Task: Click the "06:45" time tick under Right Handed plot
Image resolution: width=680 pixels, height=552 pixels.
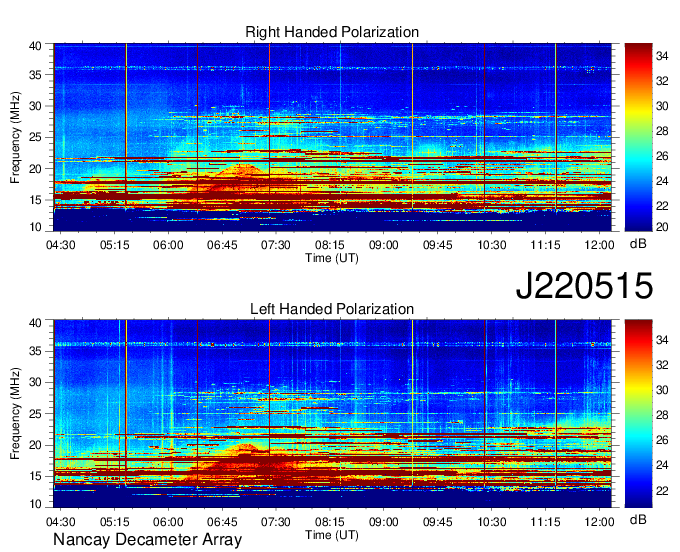Action: (222, 245)
